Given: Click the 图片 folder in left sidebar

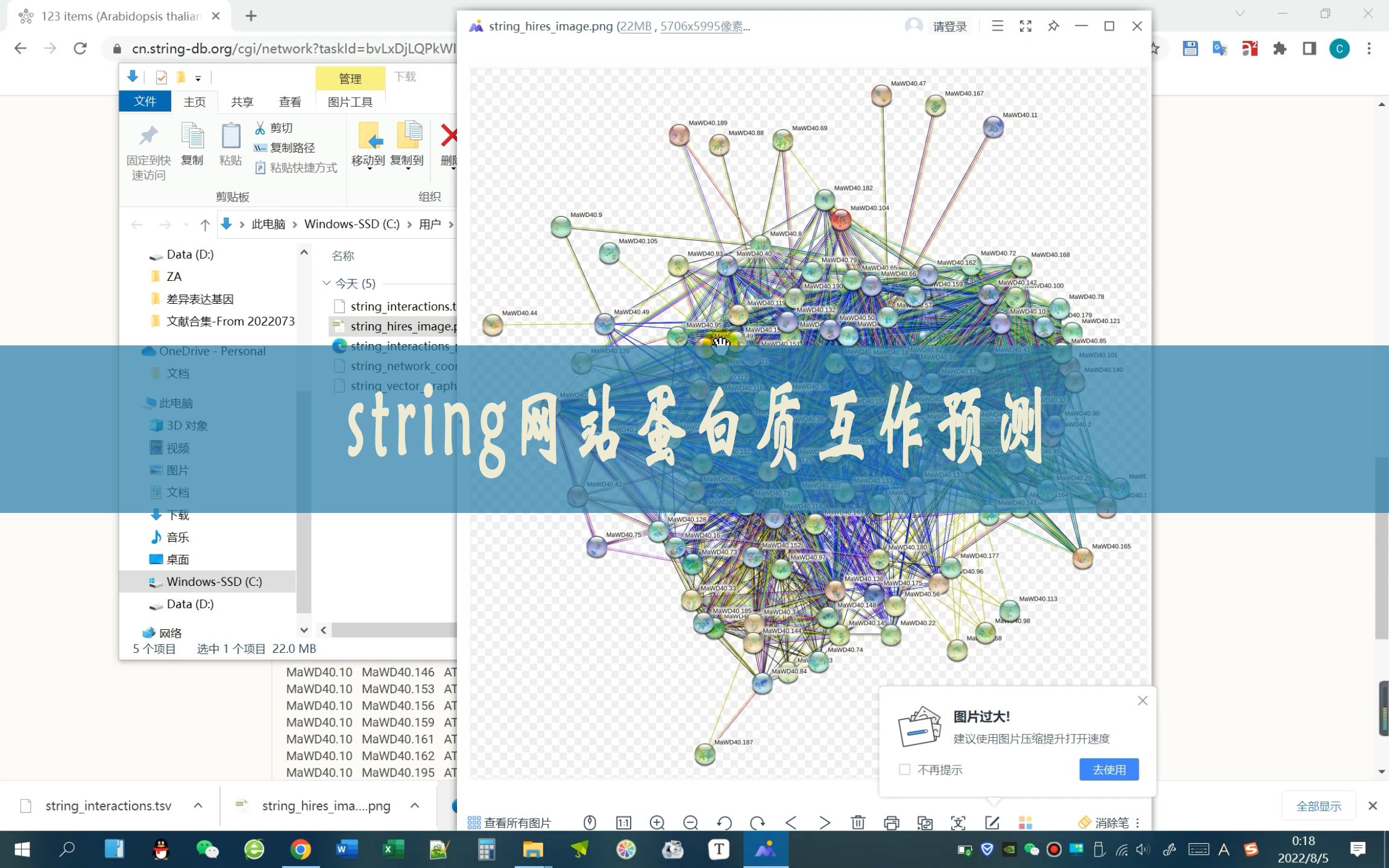Looking at the screenshot, I should point(178,470).
